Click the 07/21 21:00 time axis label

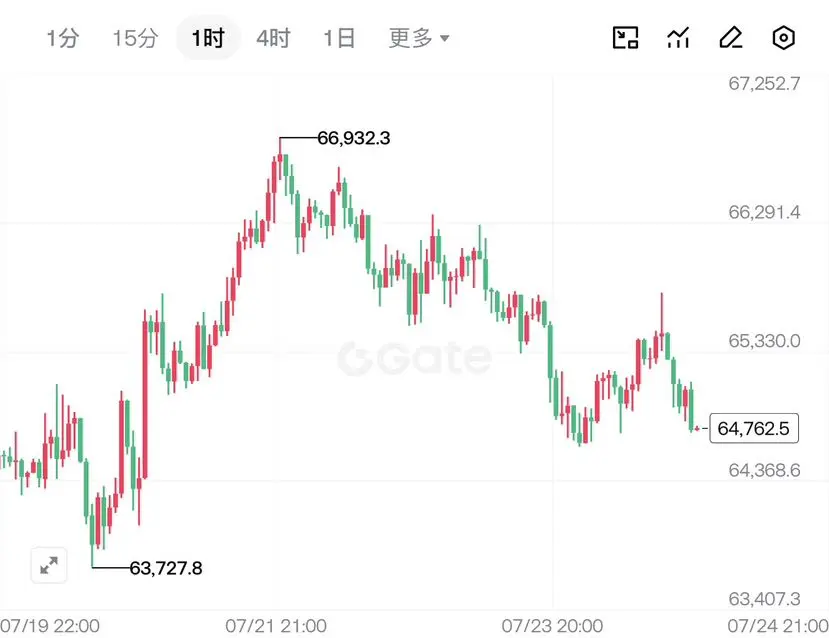(276, 626)
